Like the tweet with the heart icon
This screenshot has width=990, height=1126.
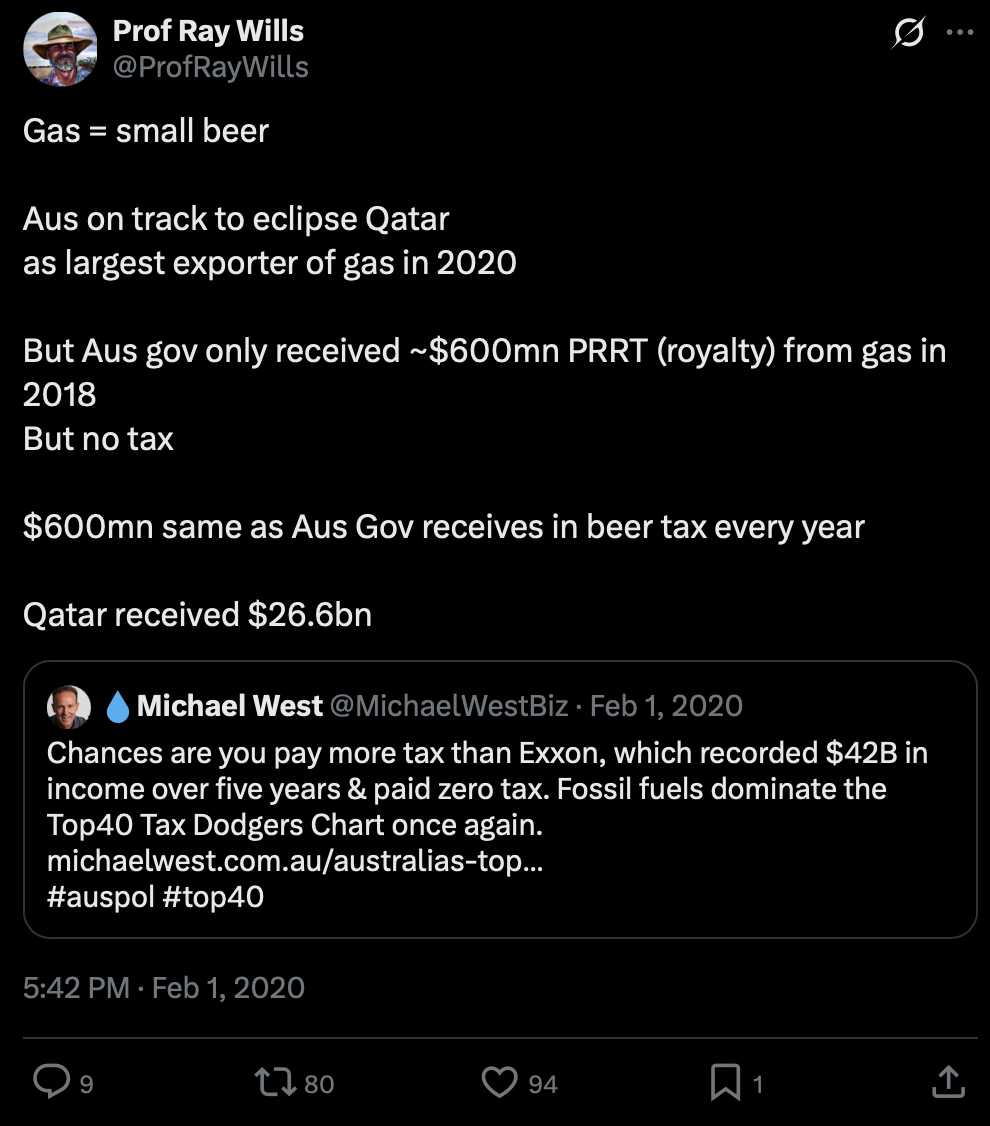pos(498,1081)
